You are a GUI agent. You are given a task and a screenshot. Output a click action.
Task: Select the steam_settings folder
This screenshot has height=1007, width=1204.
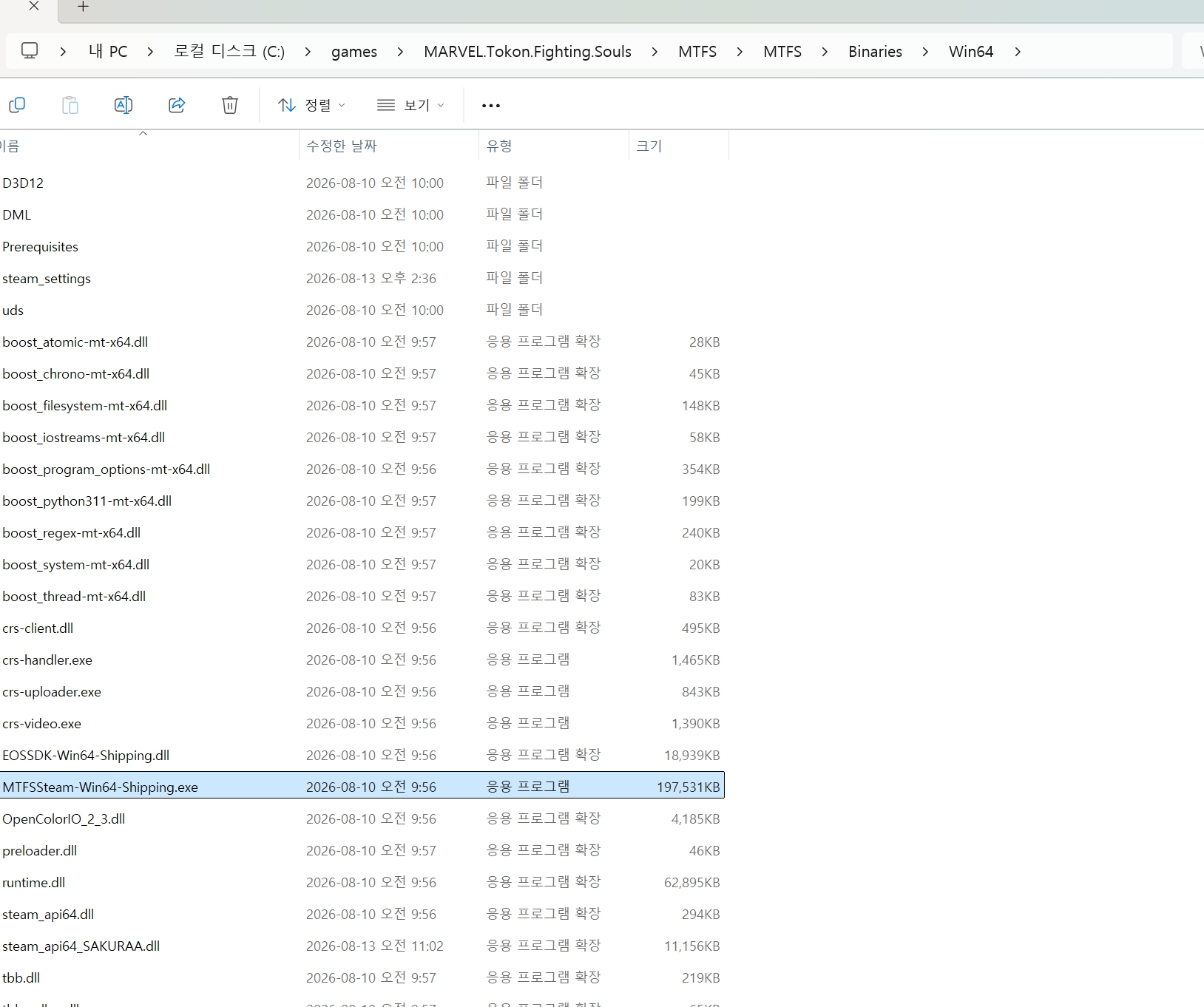(x=362, y=278)
